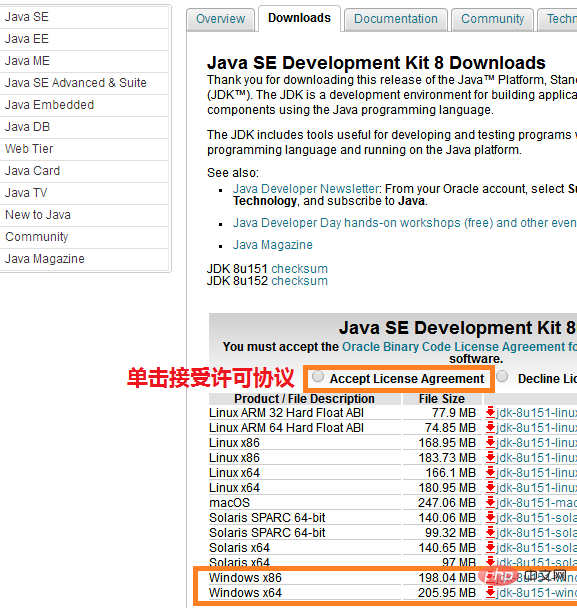
Task: Open Java Embedded in the sidebar
Action: (84, 105)
